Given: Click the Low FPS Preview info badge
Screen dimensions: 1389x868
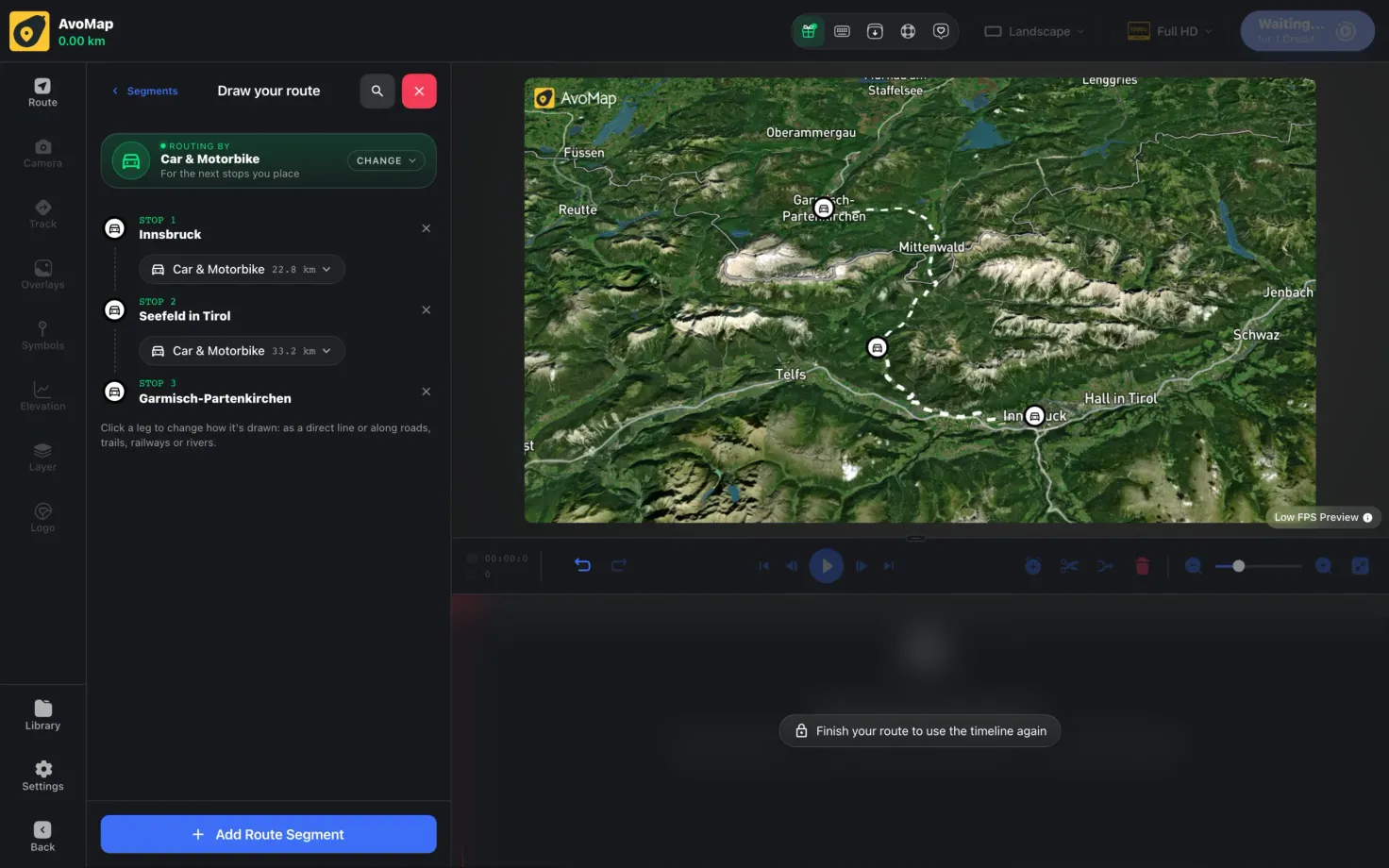Looking at the screenshot, I should (x=1323, y=517).
